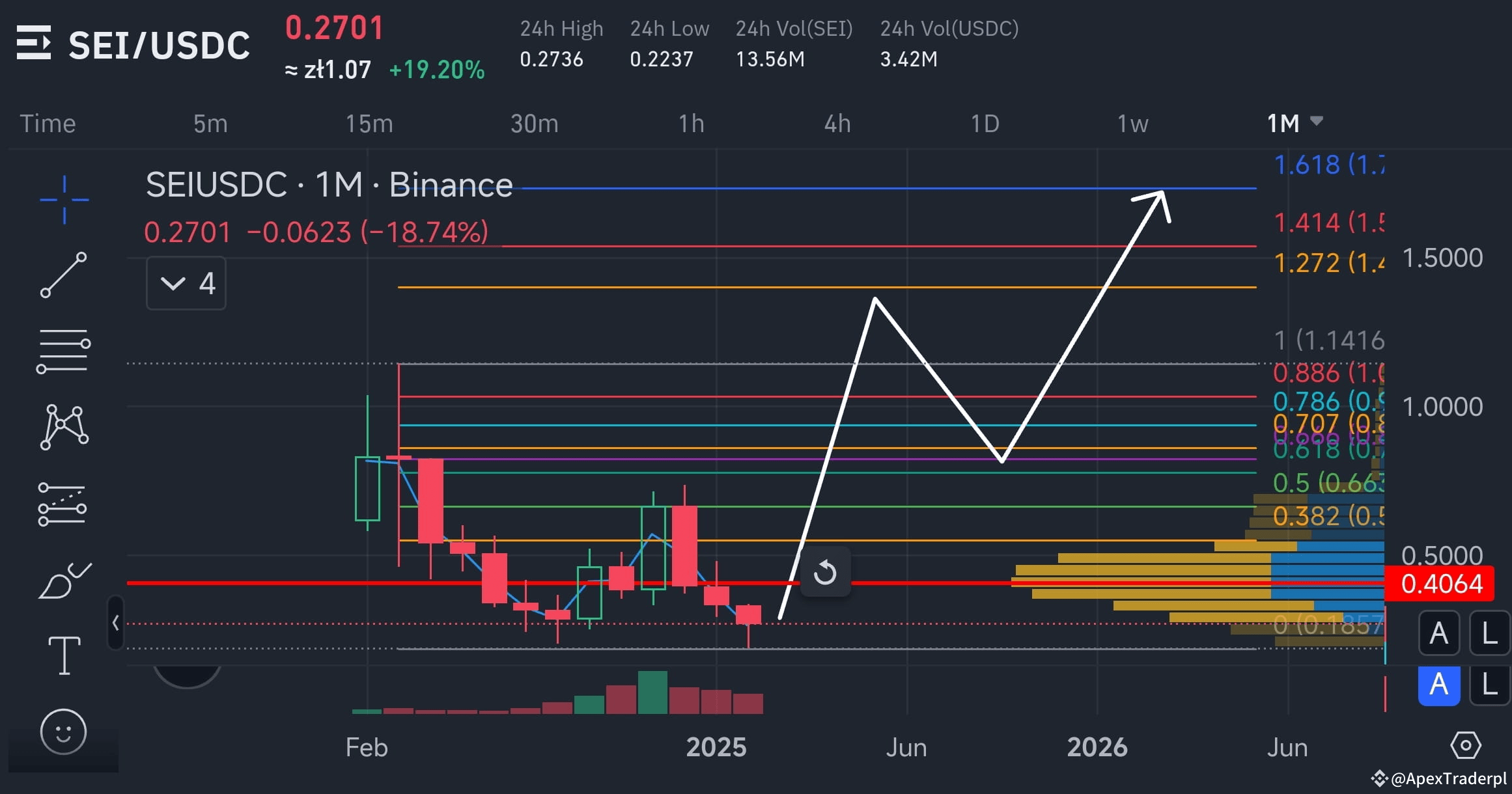Click the 24h Vol(USDC) value 3.42M
Viewport: 1512px width, 794px height.
coord(909,59)
